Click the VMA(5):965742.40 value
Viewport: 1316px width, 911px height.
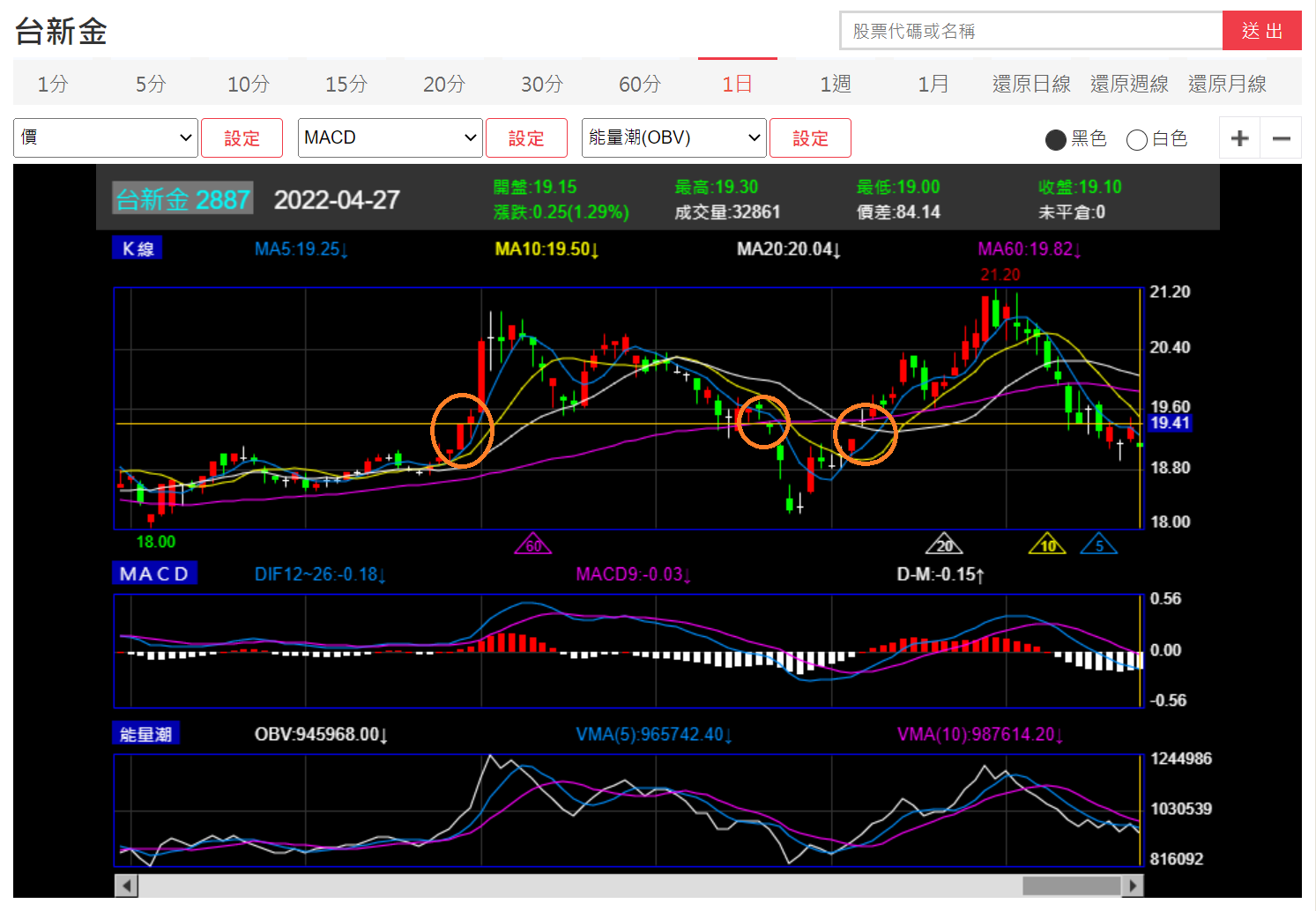pyautogui.click(x=654, y=734)
